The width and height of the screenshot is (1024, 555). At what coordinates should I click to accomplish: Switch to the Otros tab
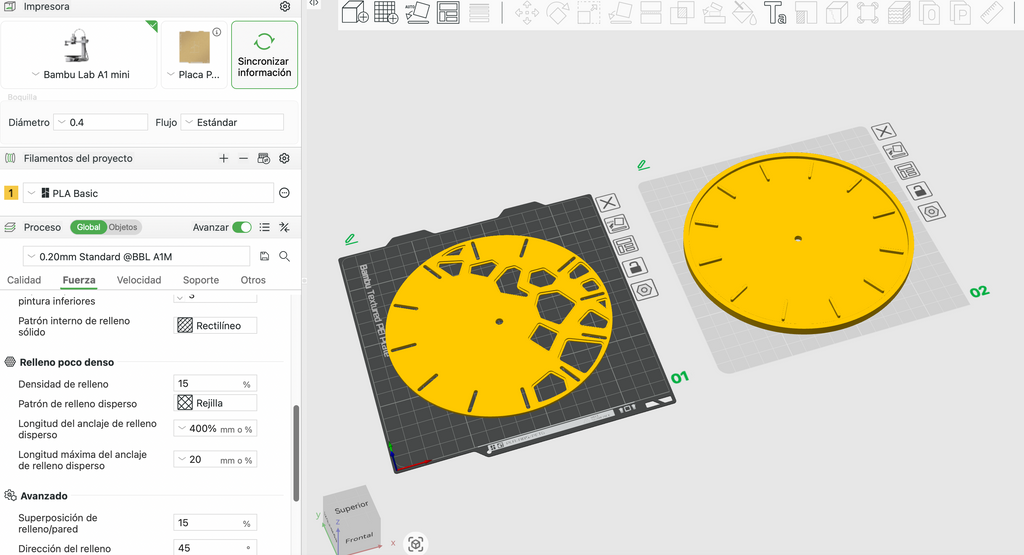[x=253, y=279]
